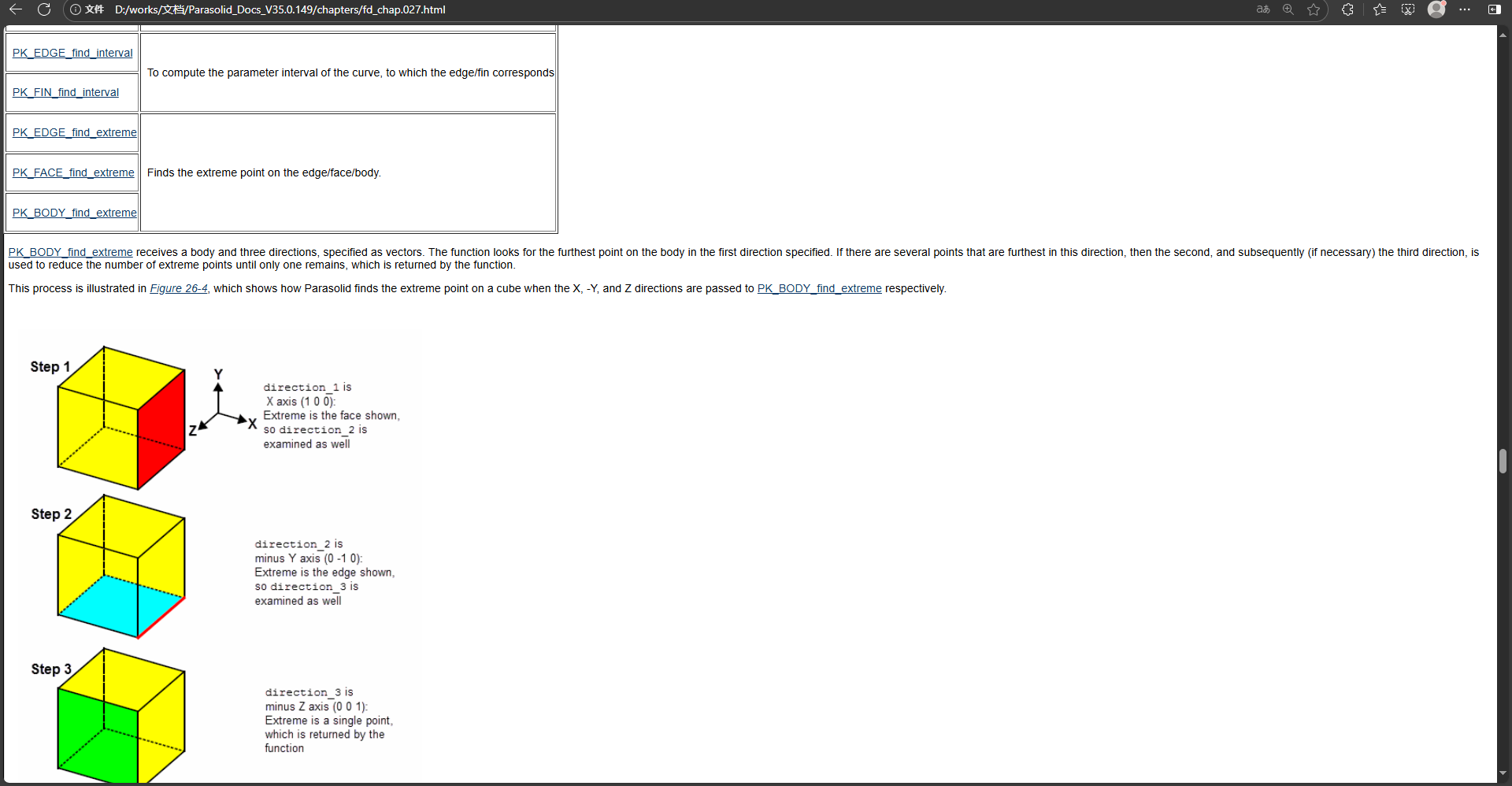Click the Step 1 cube illustration
This screenshot has height=786, width=1512.
[121, 418]
